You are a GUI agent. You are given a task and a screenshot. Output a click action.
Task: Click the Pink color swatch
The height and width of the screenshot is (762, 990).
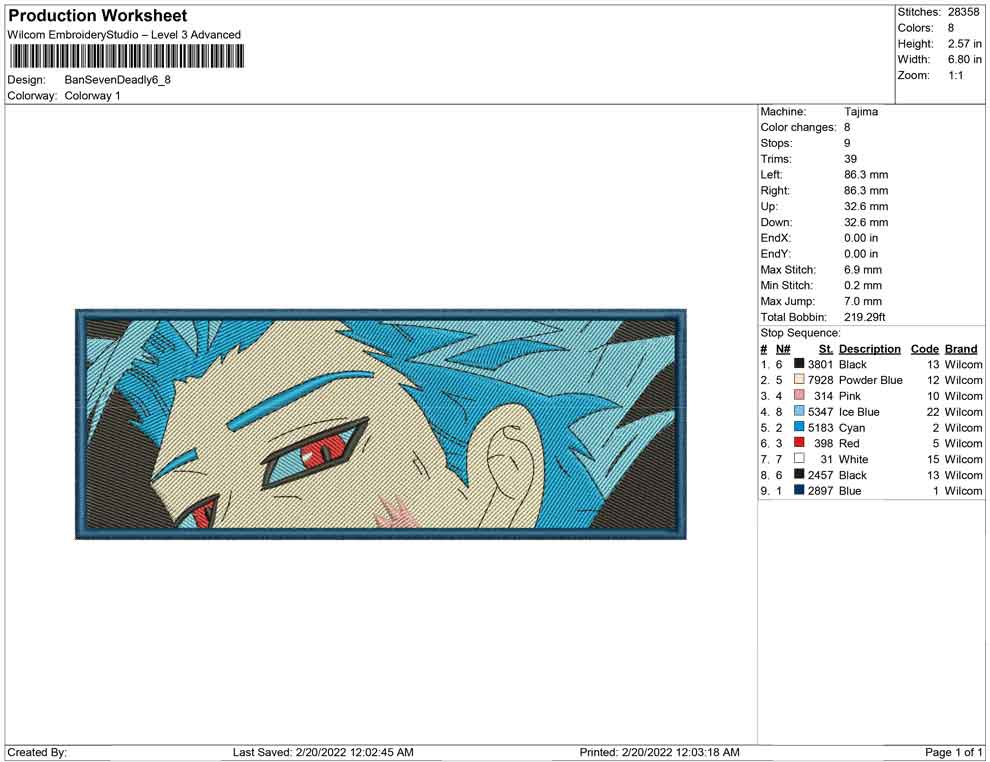tap(799, 395)
